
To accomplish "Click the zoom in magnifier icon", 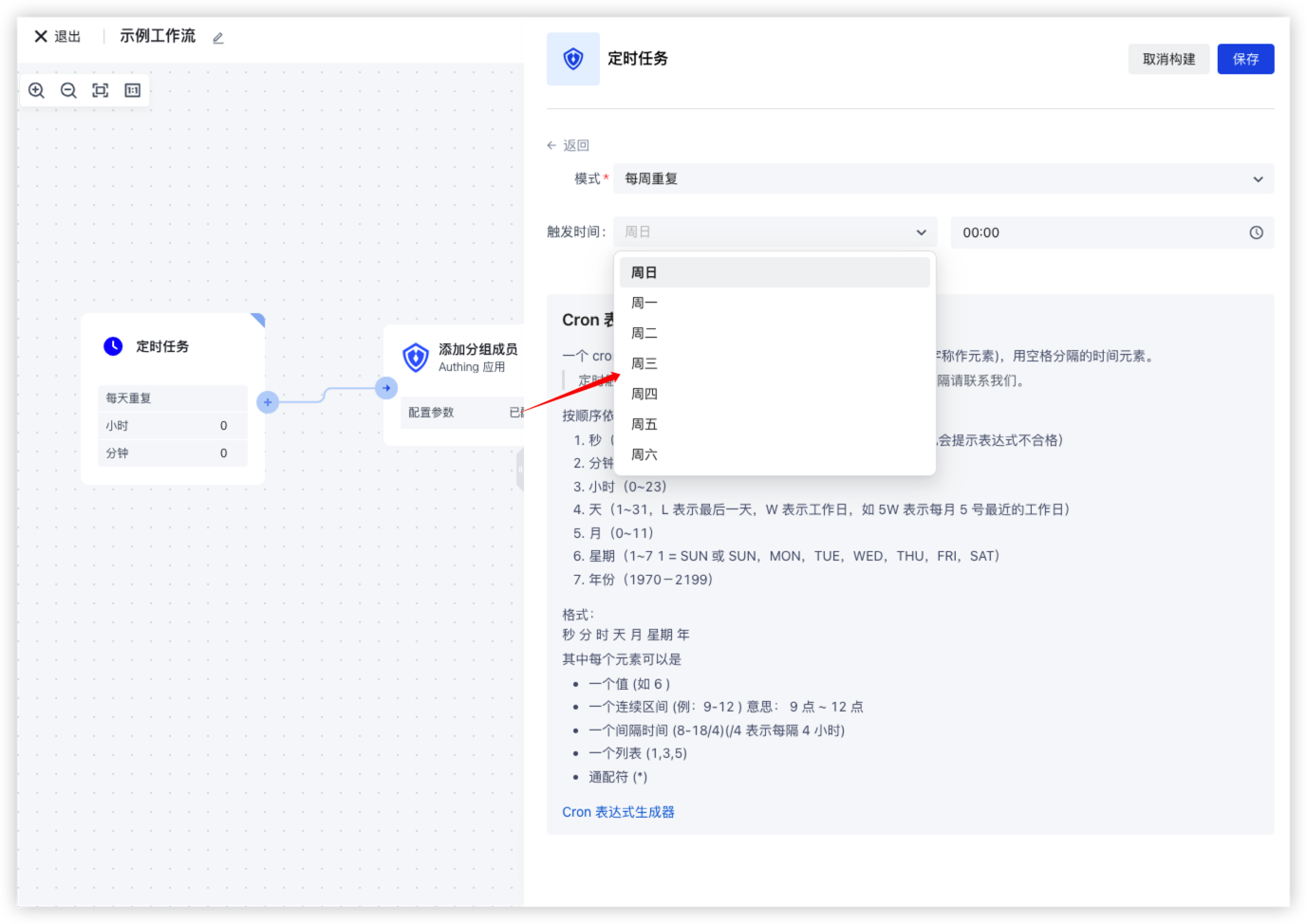I will [37, 90].
